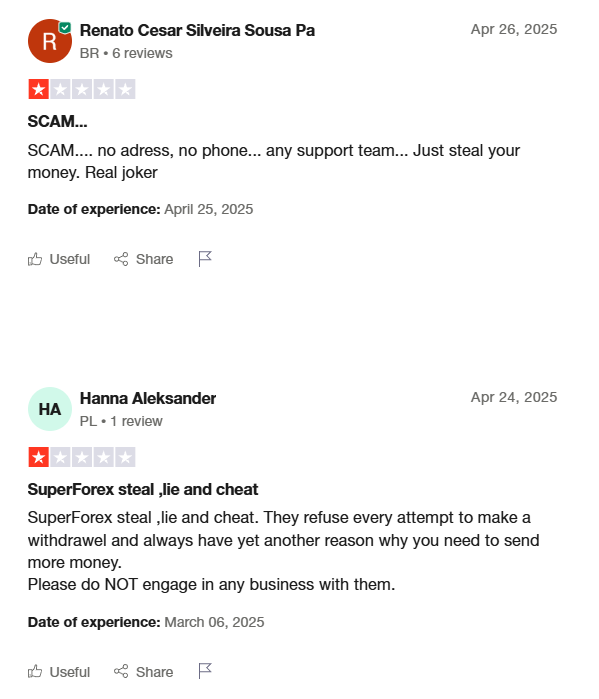Open 'SuperForex steal ,lie and cheat' review title
This screenshot has width=599, height=699.
click(x=143, y=489)
